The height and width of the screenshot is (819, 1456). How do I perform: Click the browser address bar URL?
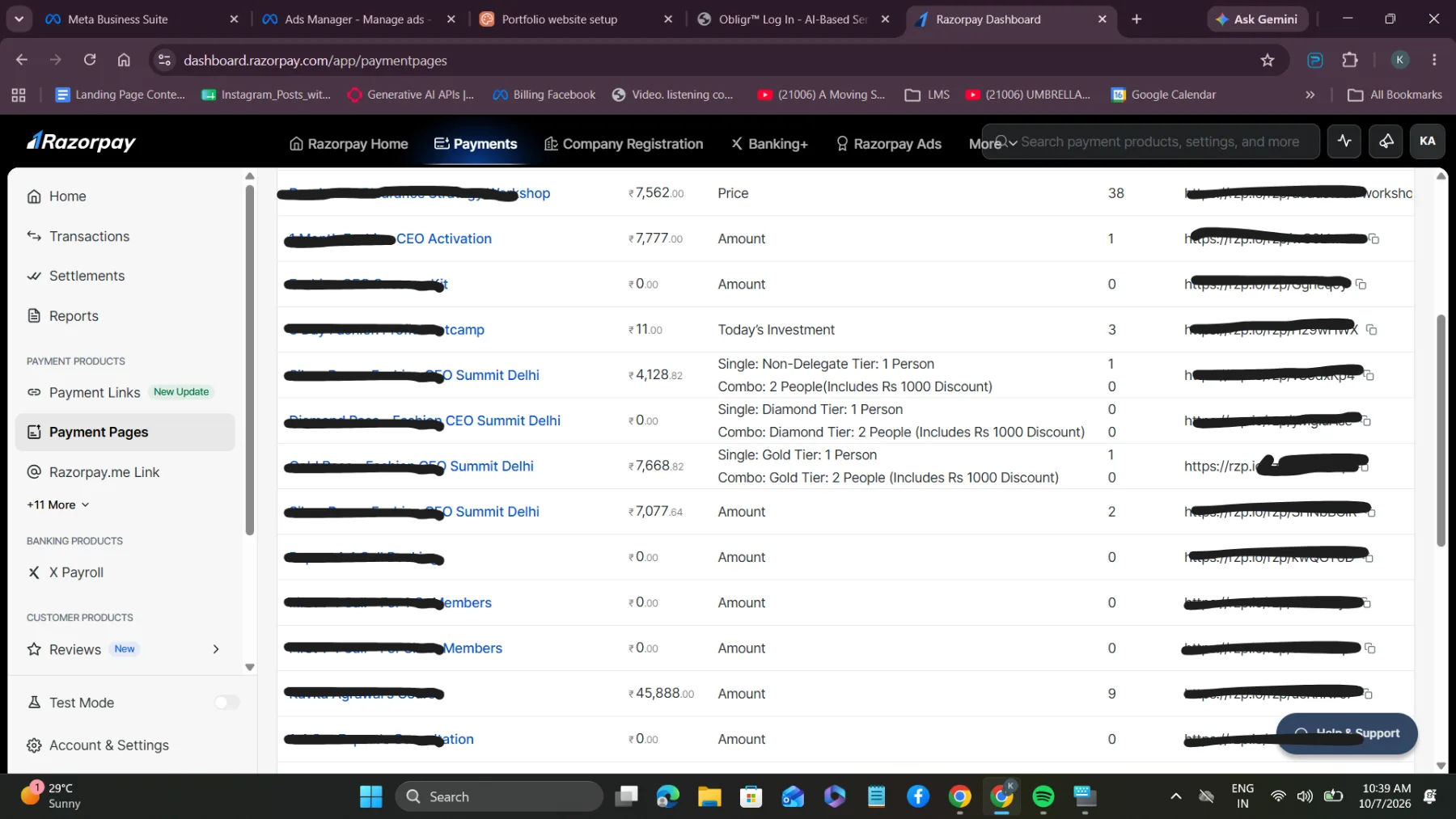click(x=315, y=61)
